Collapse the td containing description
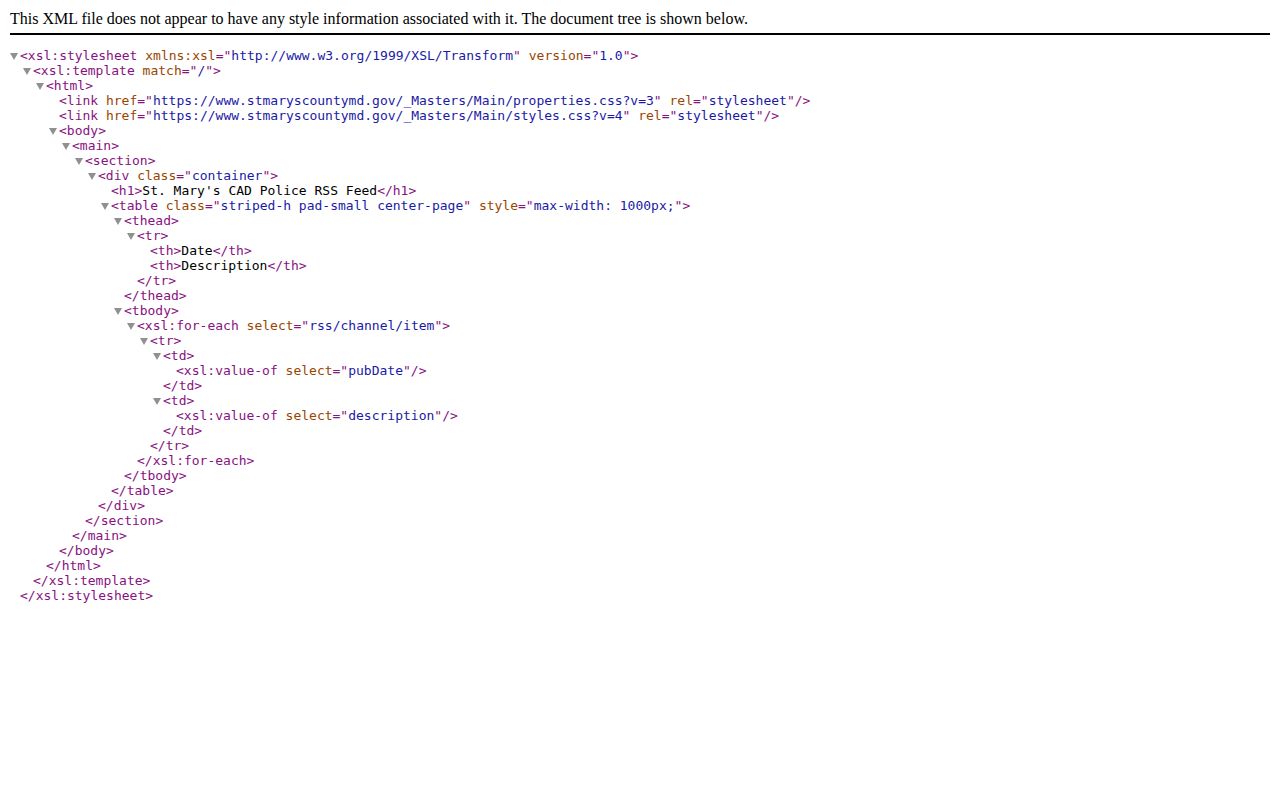The height and width of the screenshot is (800, 1280). click(x=157, y=401)
